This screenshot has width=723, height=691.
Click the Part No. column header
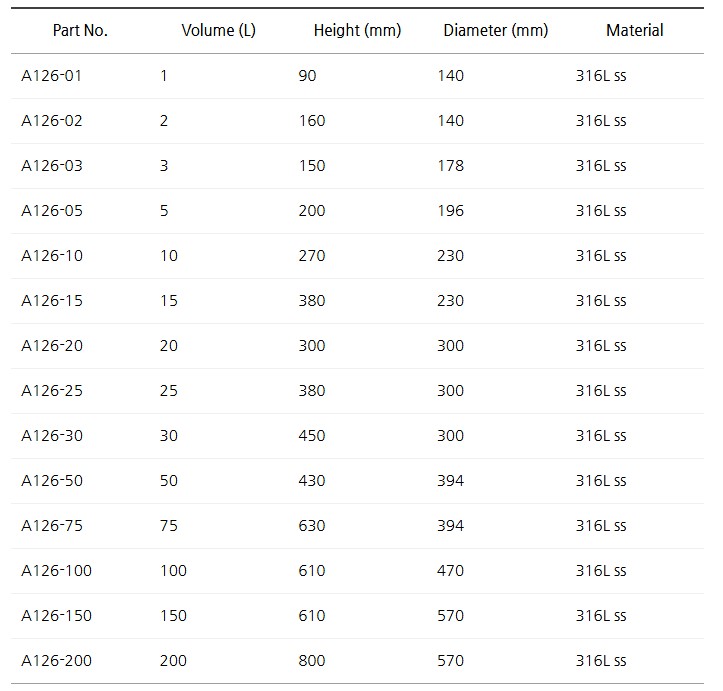pos(80,30)
